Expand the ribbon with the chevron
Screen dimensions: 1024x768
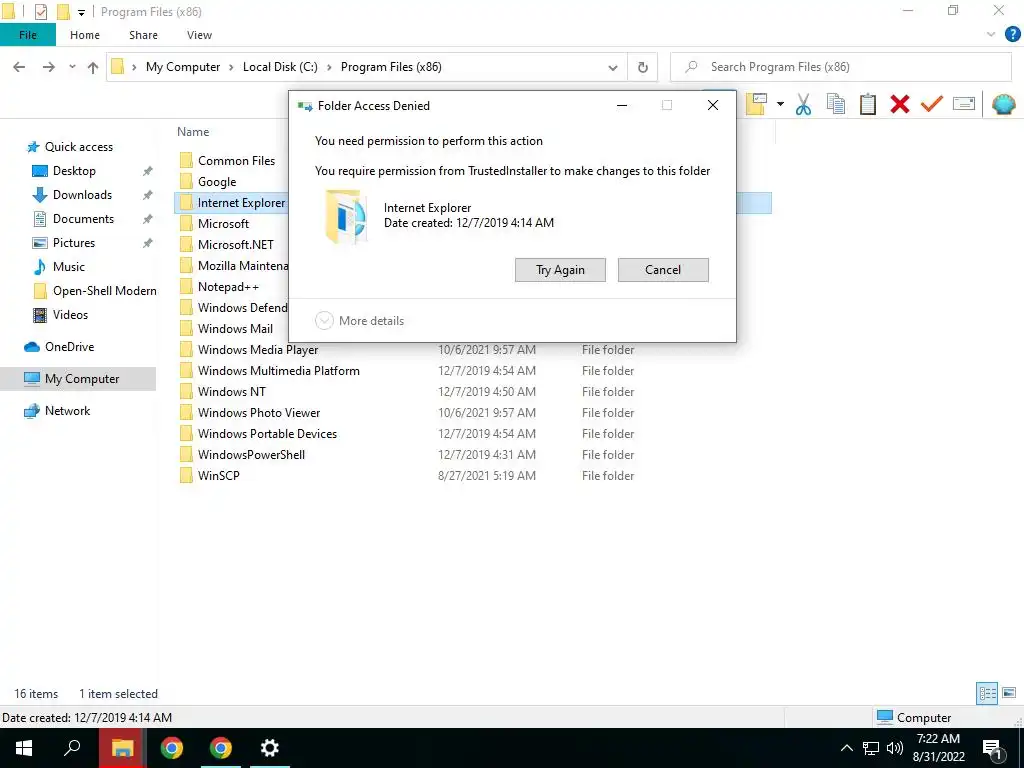point(991,35)
